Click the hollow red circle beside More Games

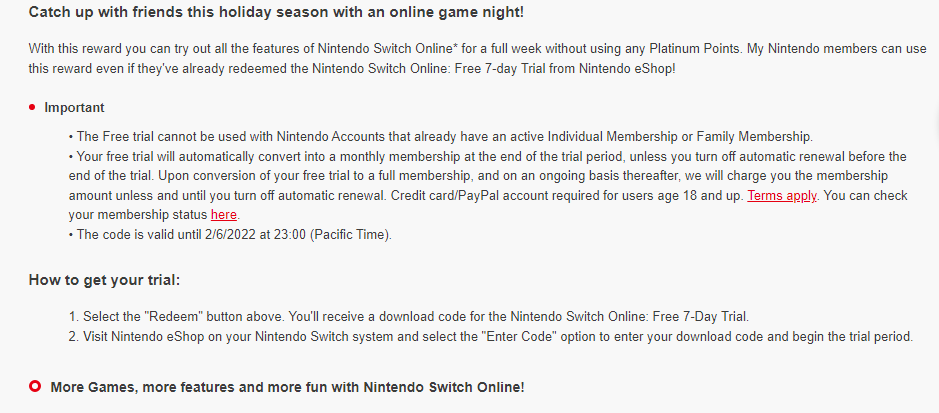[34, 386]
